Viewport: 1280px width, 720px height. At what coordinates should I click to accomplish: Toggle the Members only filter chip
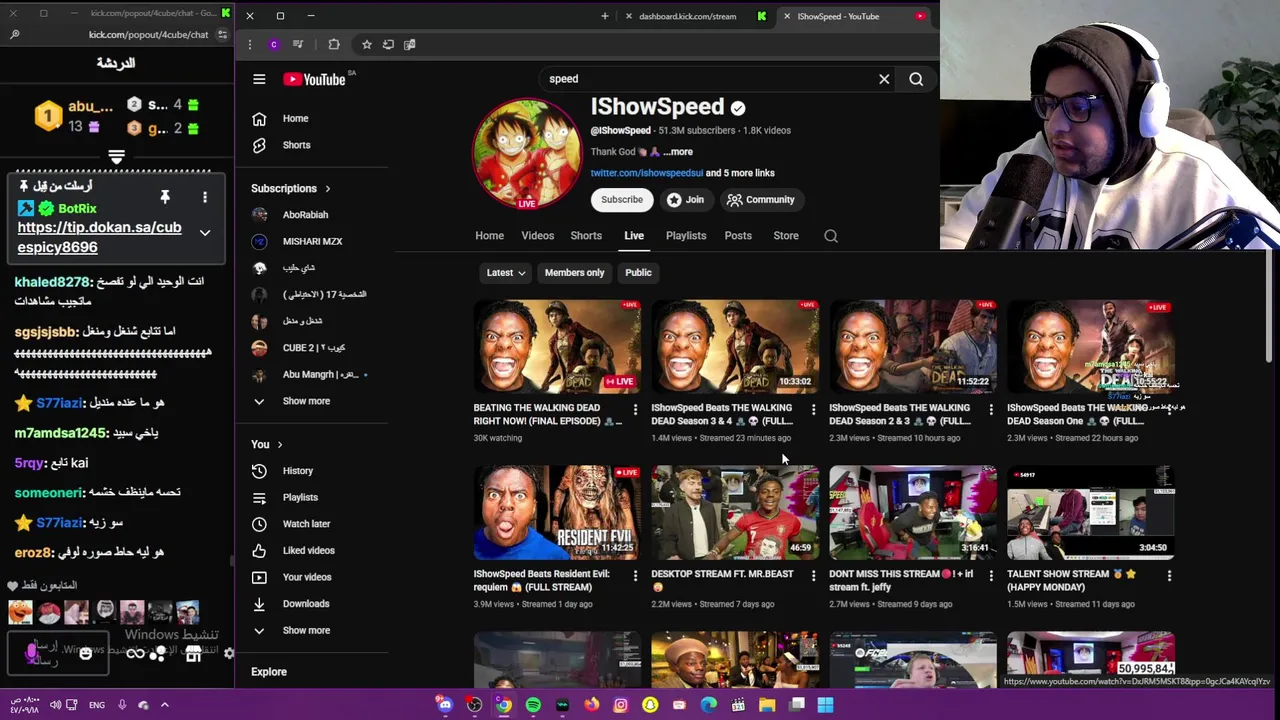pos(574,273)
